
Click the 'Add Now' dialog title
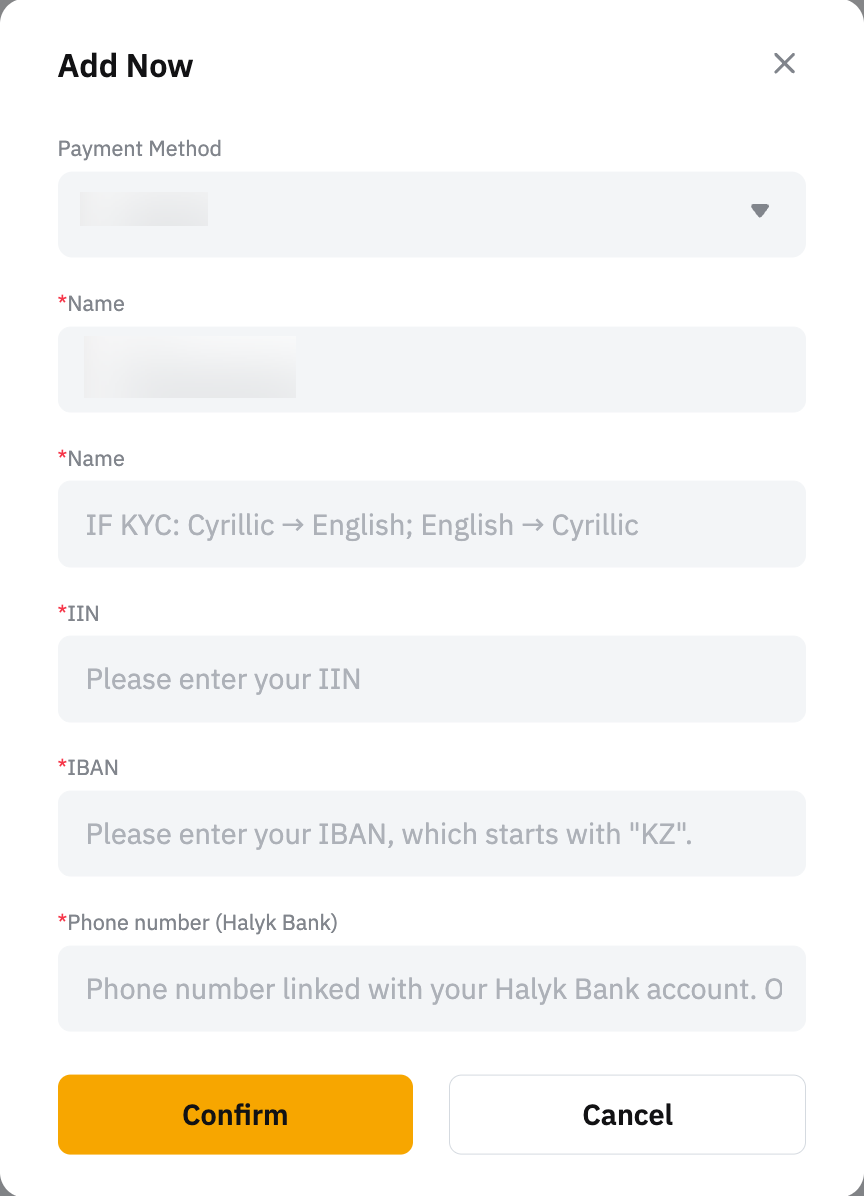tap(125, 66)
